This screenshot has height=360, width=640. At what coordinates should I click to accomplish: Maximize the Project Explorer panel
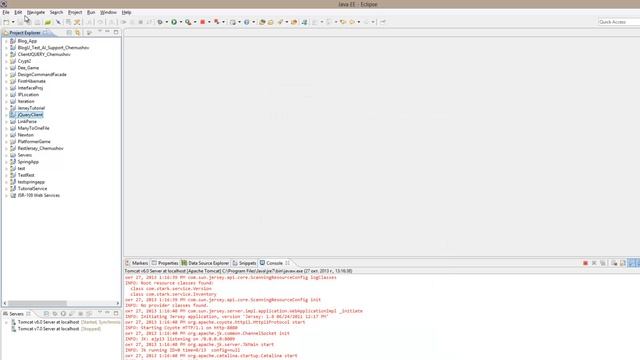[116, 32]
